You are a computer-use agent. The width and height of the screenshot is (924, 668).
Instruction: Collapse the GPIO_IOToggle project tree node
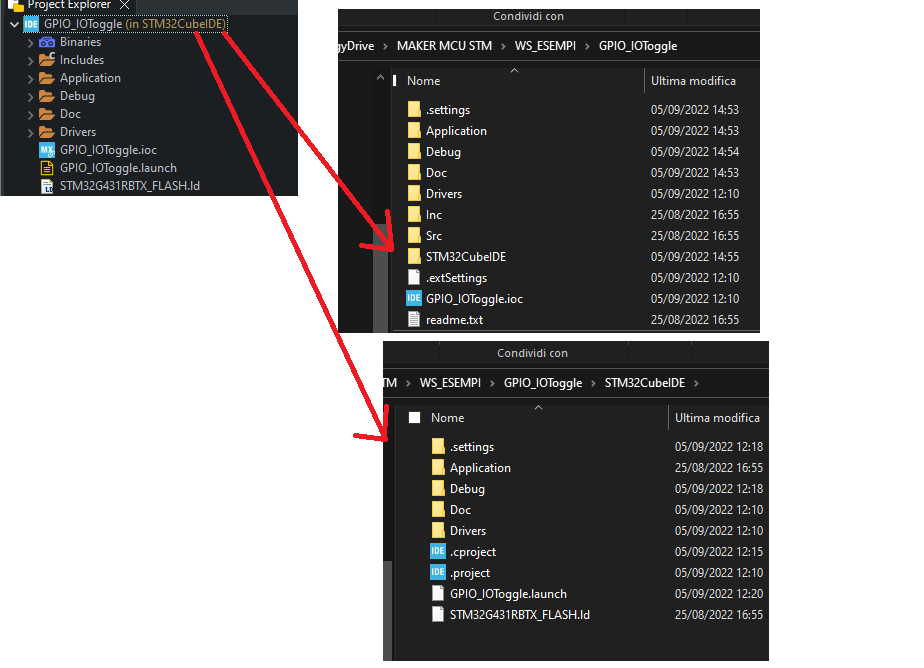pyautogui.click(x=14, y=25)
